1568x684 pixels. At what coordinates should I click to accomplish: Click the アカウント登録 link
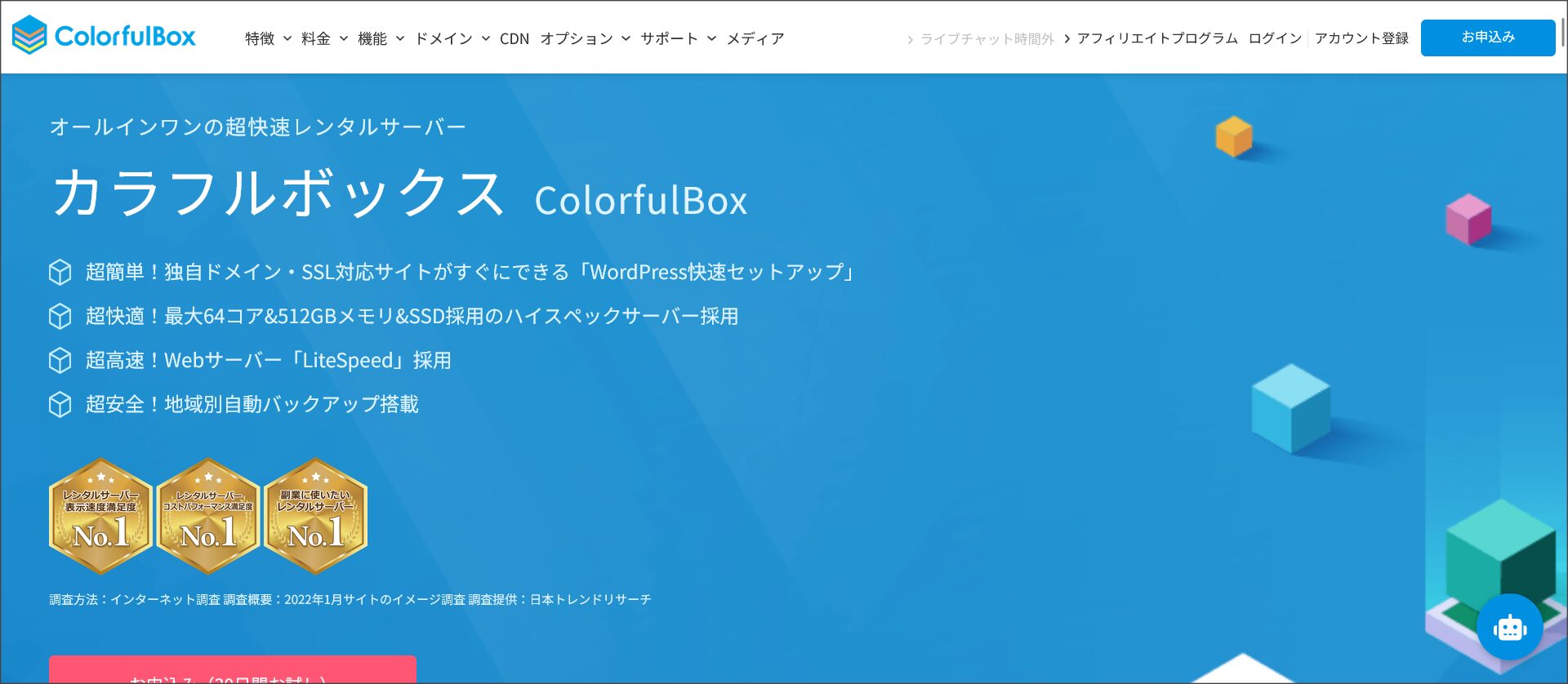(1361, 38)
